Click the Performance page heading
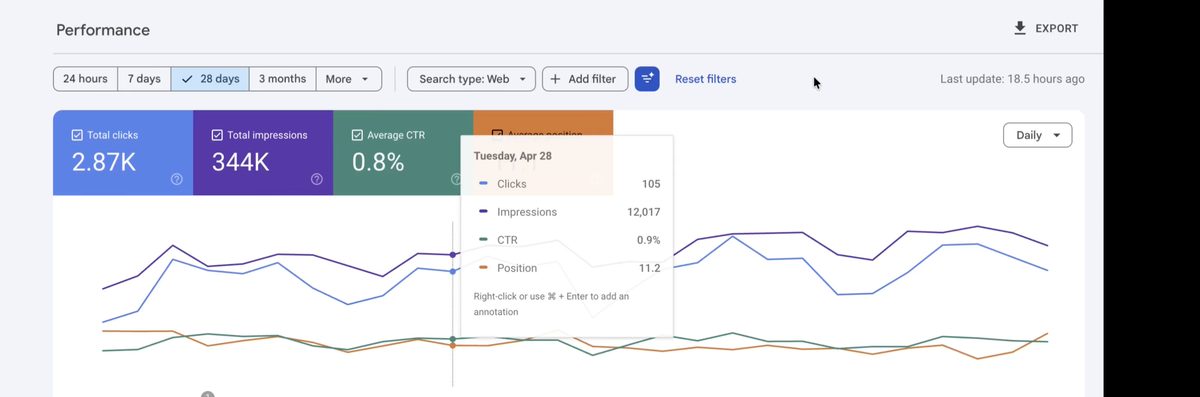Viewport: 1200px width, 397px height. 103,30
